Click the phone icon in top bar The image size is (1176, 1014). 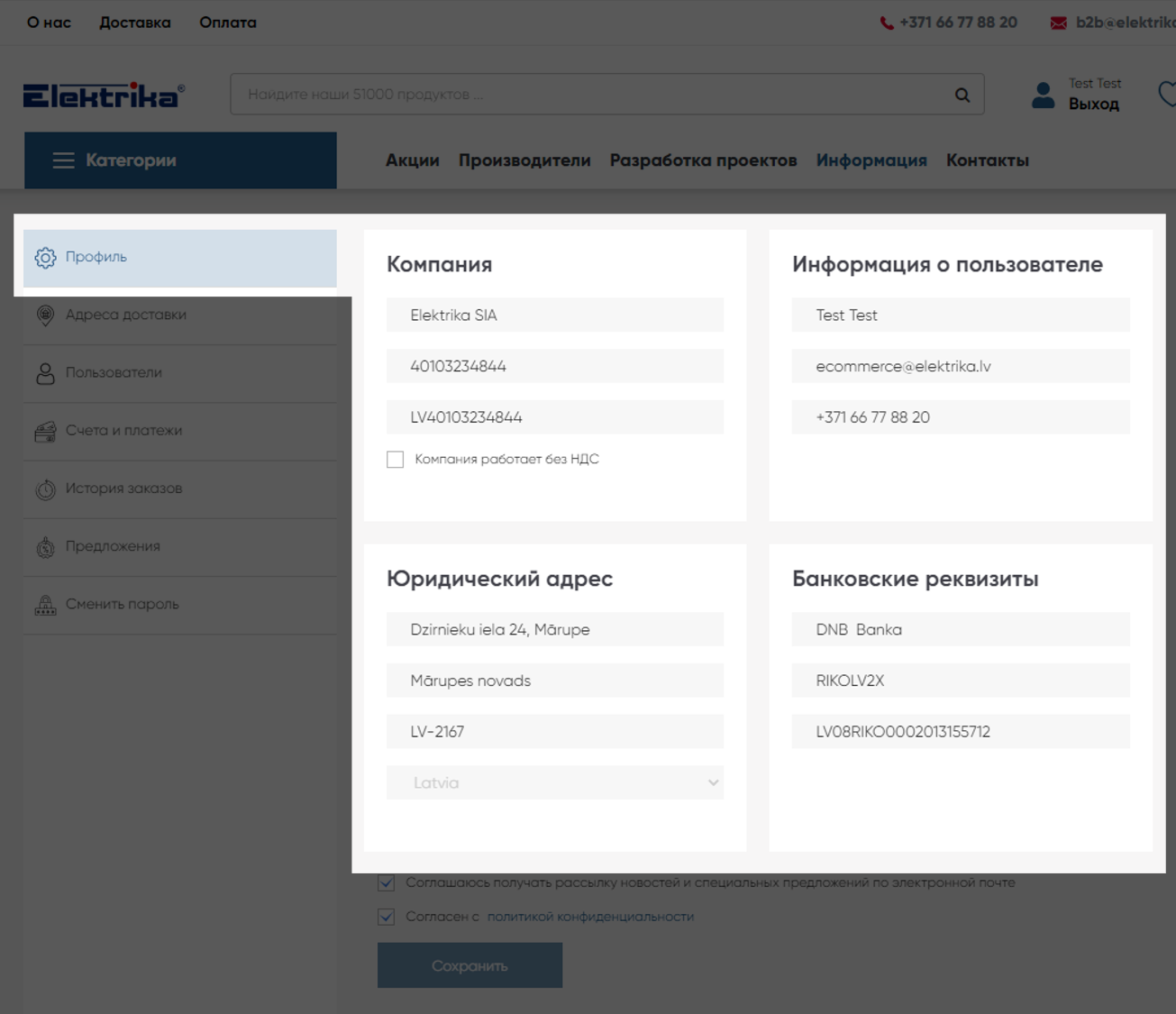[x=887, y=23]
